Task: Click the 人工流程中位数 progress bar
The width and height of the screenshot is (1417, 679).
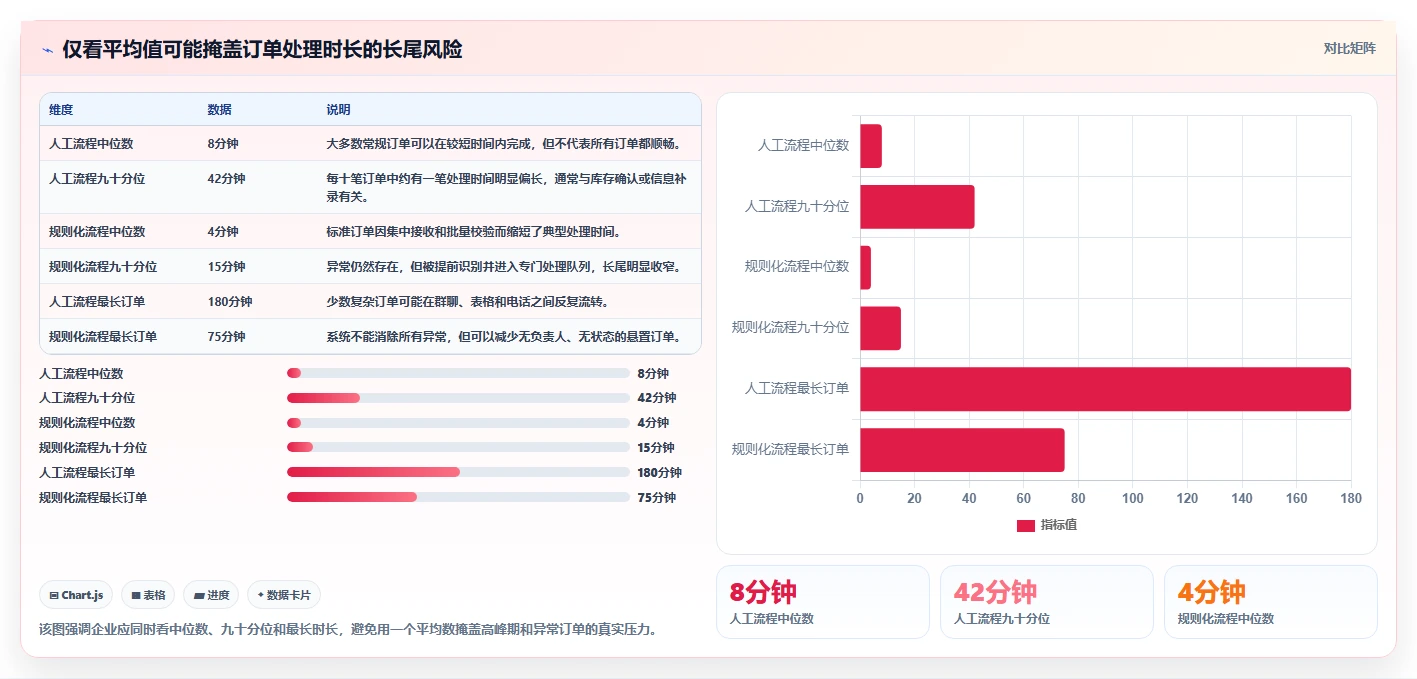Action: [458, 373]
